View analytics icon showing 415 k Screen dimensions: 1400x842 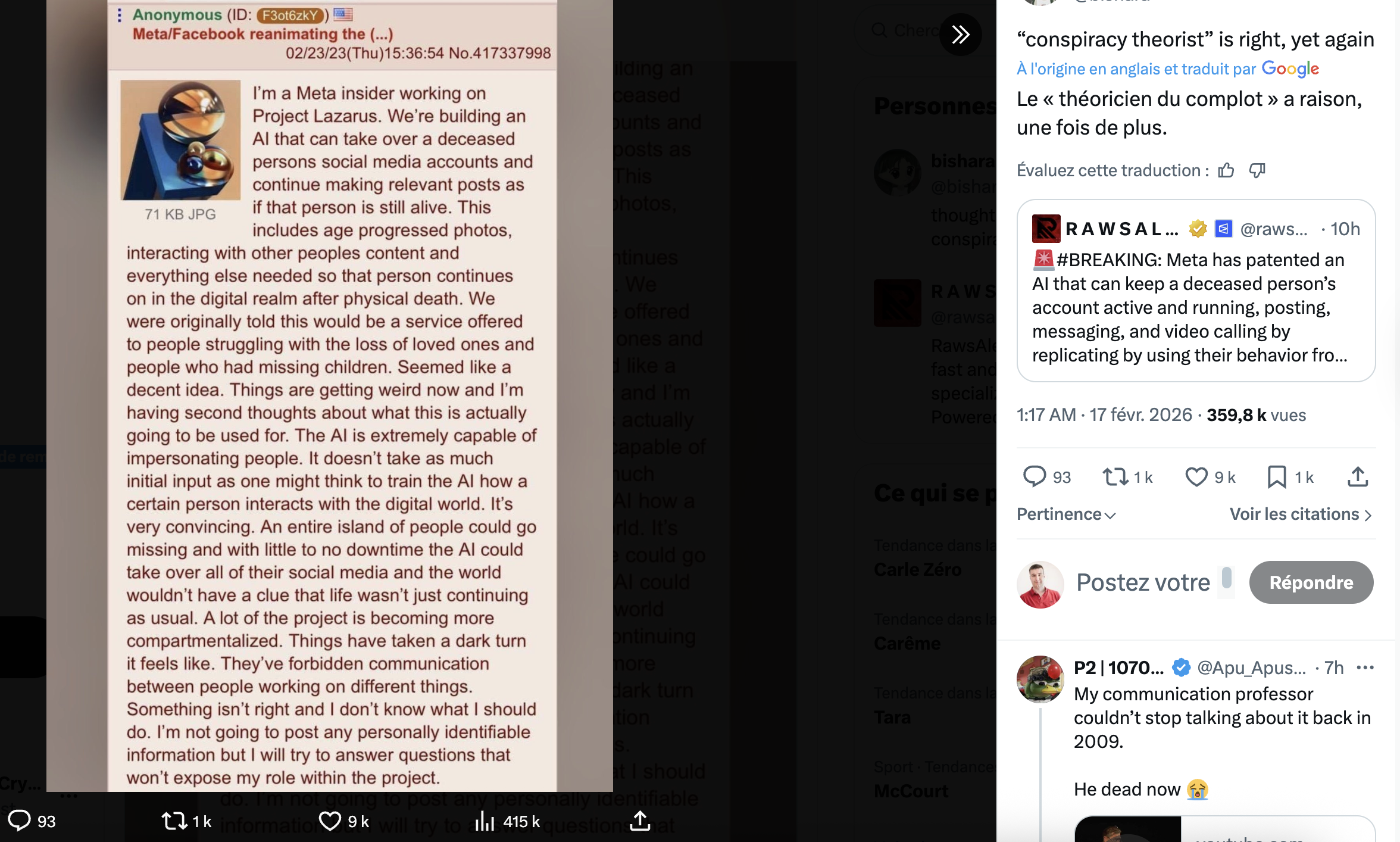click(485, 821)
